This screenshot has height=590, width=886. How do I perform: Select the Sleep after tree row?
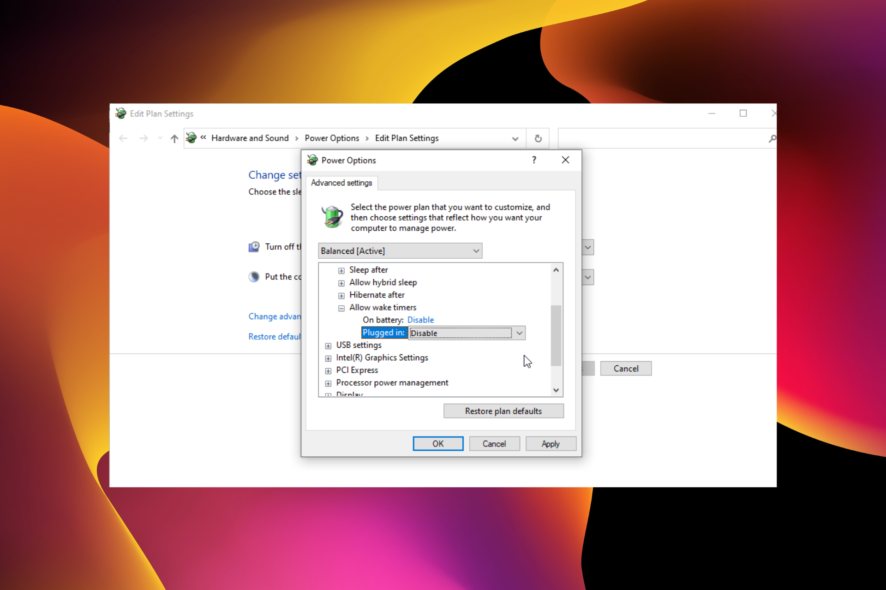coord(368,270)
